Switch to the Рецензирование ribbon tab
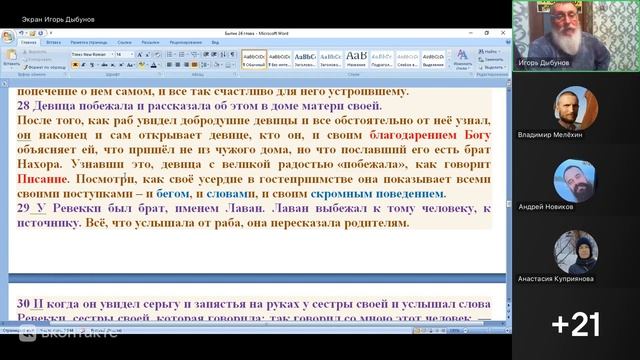 click(x=185, y=42)
